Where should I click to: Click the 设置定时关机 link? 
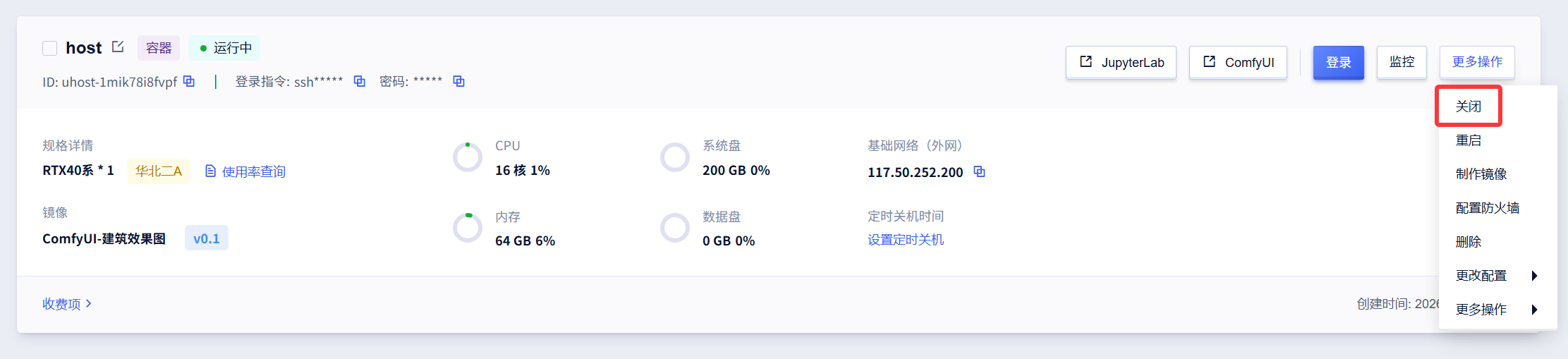(x=906, y=240)
